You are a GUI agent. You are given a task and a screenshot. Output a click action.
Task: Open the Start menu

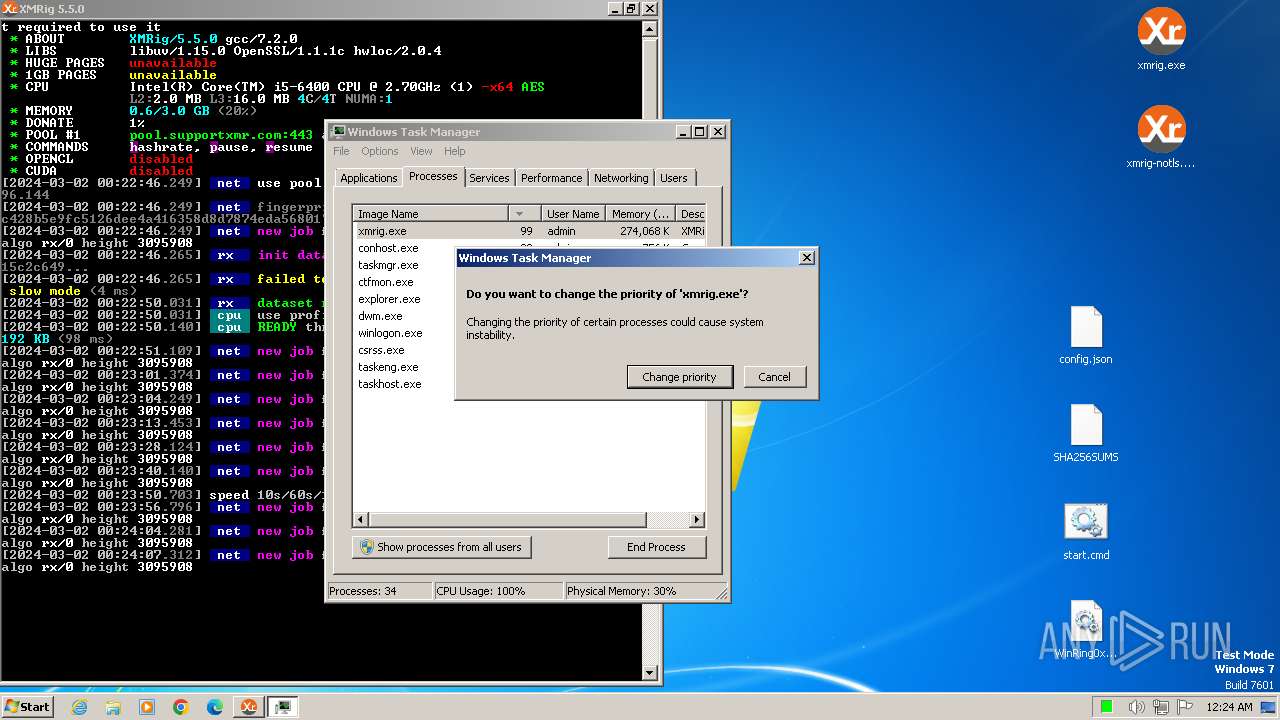pos(27,707)
